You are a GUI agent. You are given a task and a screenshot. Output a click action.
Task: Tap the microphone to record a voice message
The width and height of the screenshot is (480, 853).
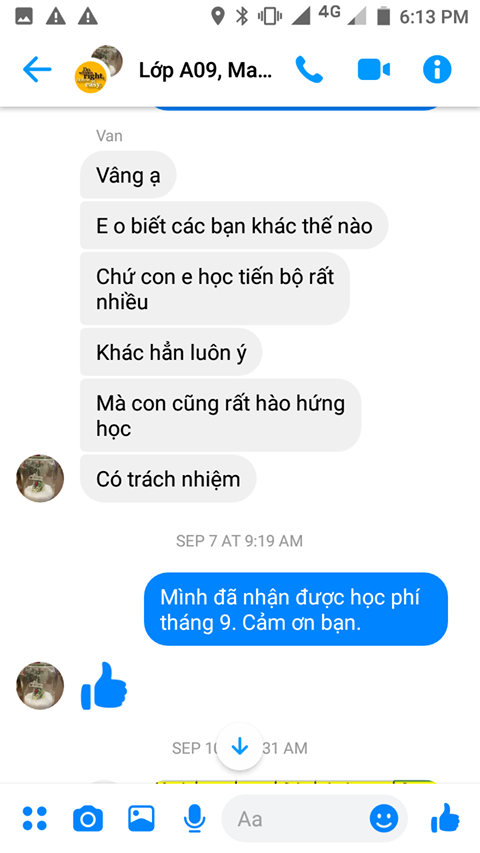[x=194, y=818]
